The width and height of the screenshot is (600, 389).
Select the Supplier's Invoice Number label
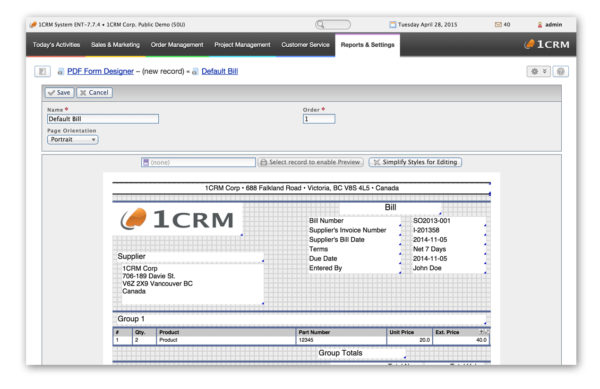(x=347, y=230)
